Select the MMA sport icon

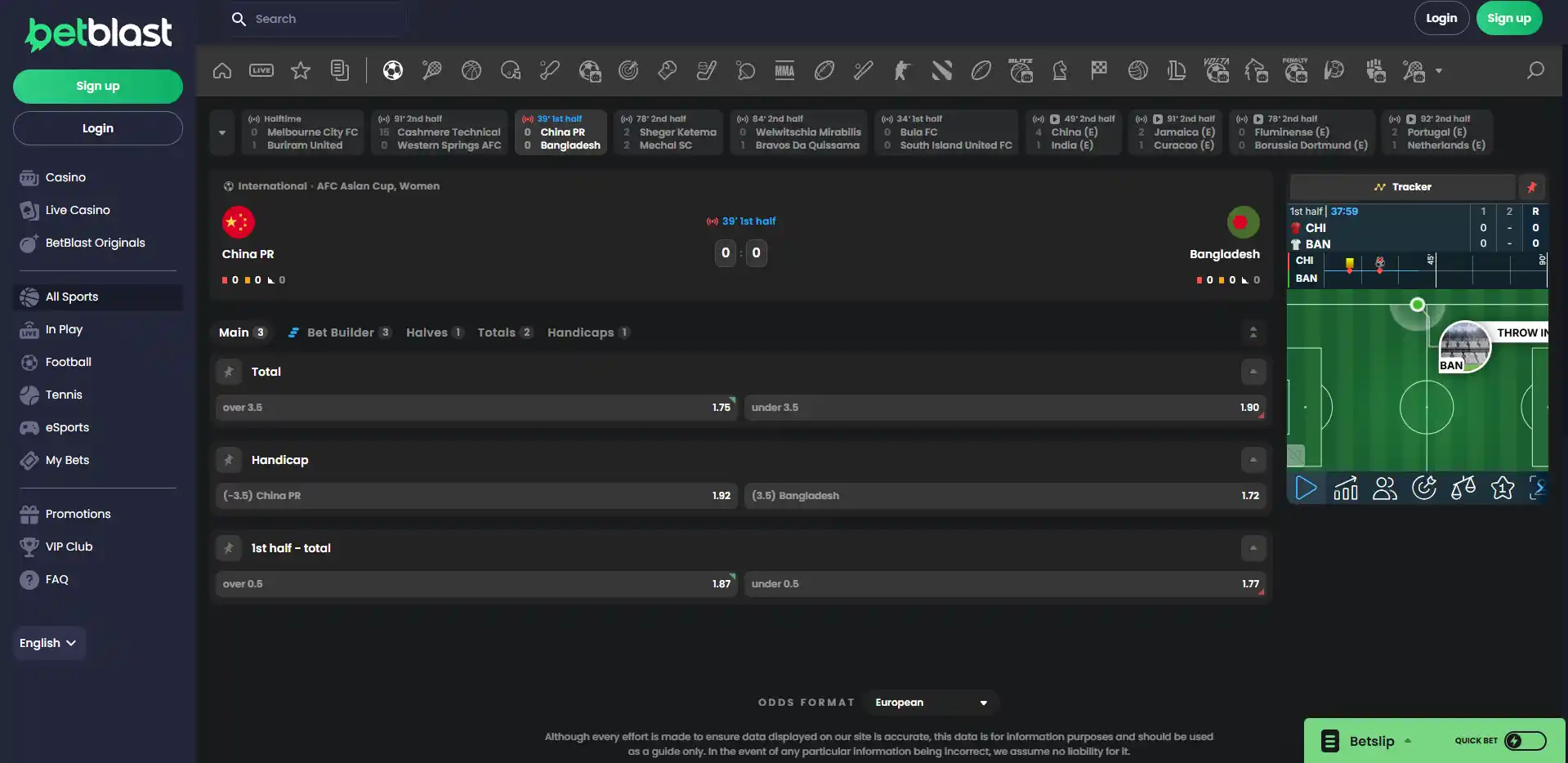click(x=785, y=71)
